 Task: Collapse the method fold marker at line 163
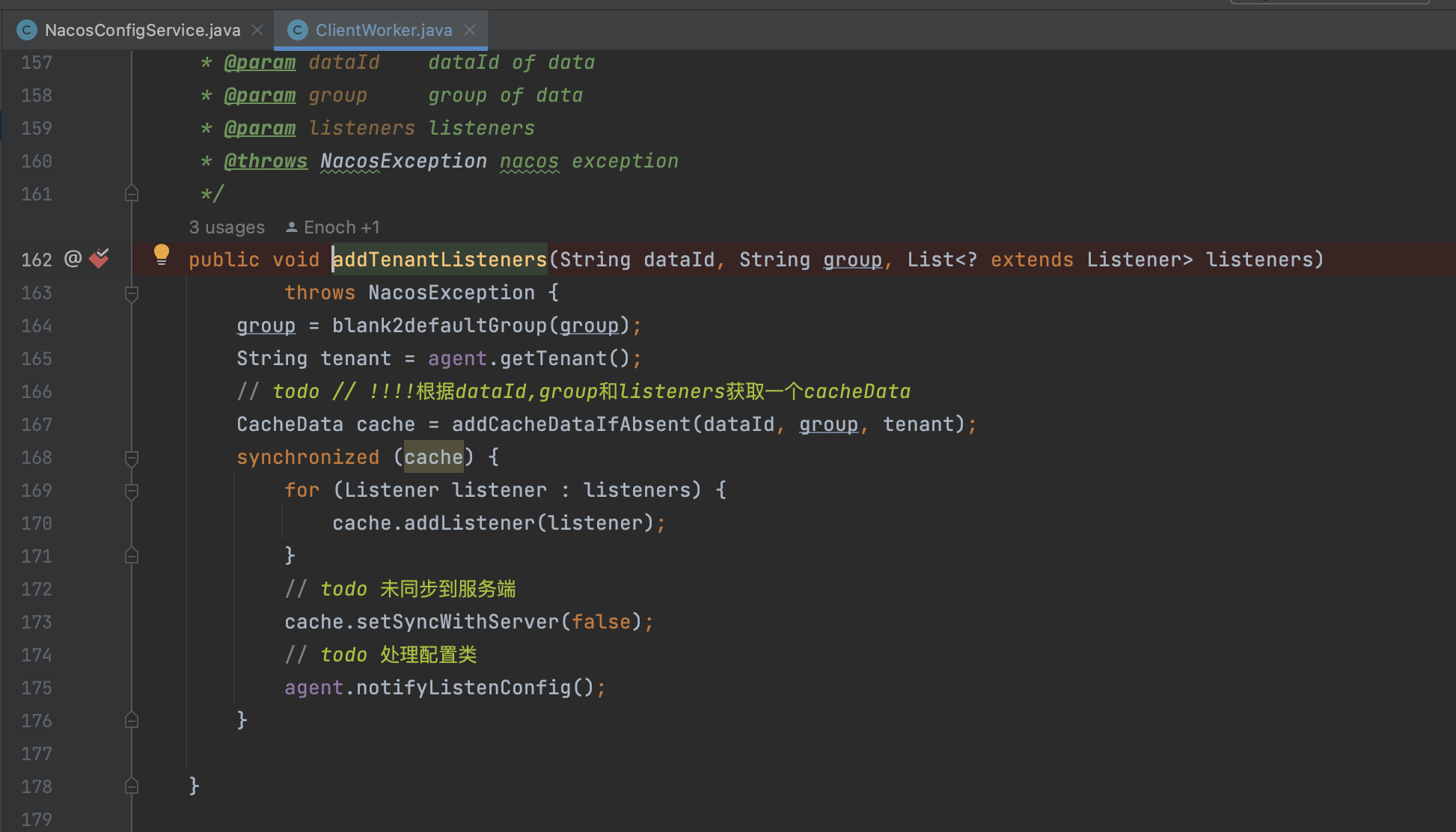(132, 293)
